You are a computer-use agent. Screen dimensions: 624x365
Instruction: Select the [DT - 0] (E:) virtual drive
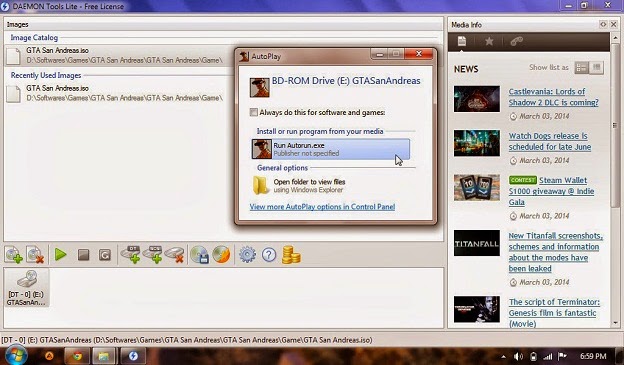tap(26, 288)
